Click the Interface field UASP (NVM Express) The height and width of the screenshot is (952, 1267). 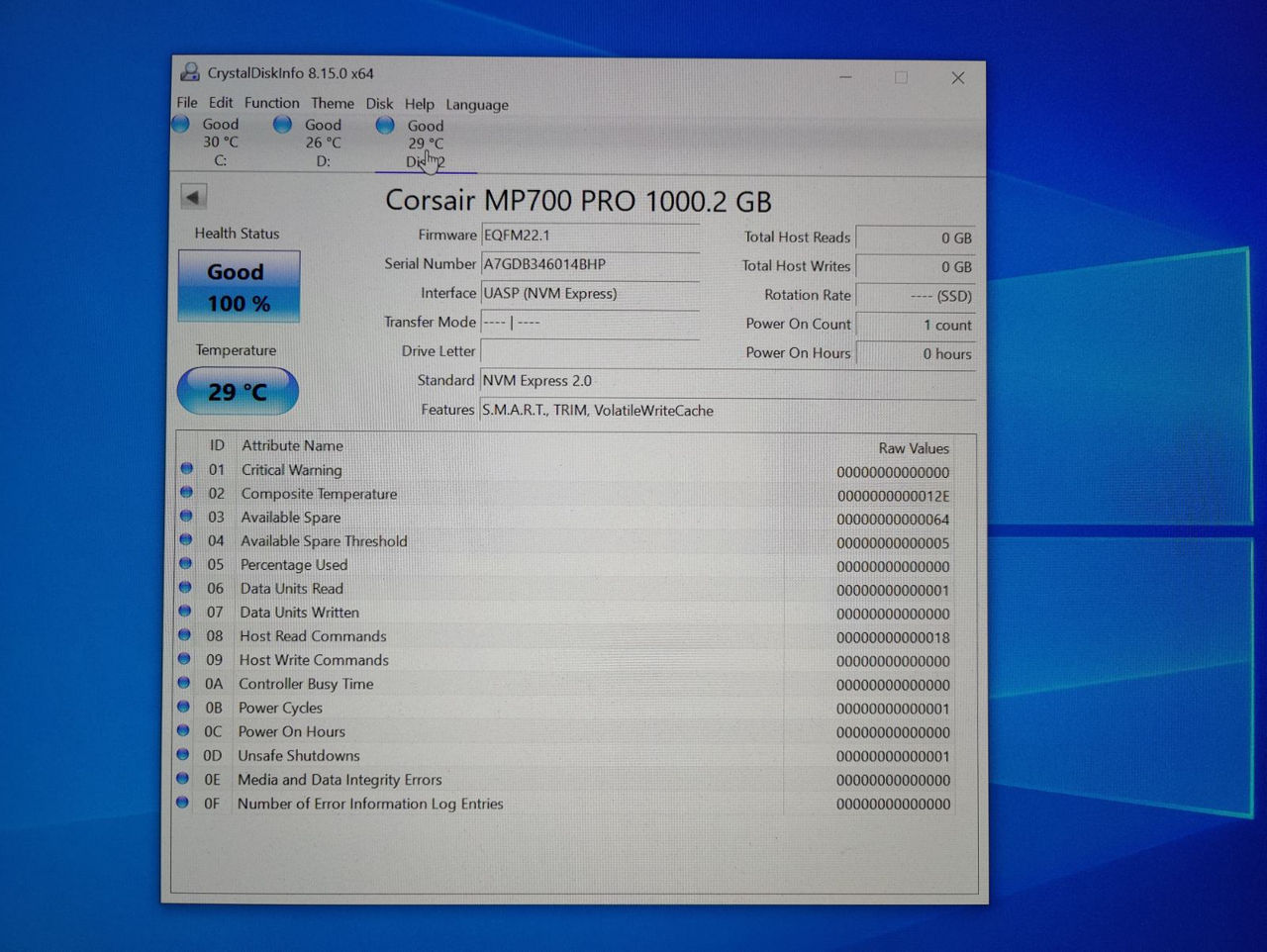coord(590,293)
